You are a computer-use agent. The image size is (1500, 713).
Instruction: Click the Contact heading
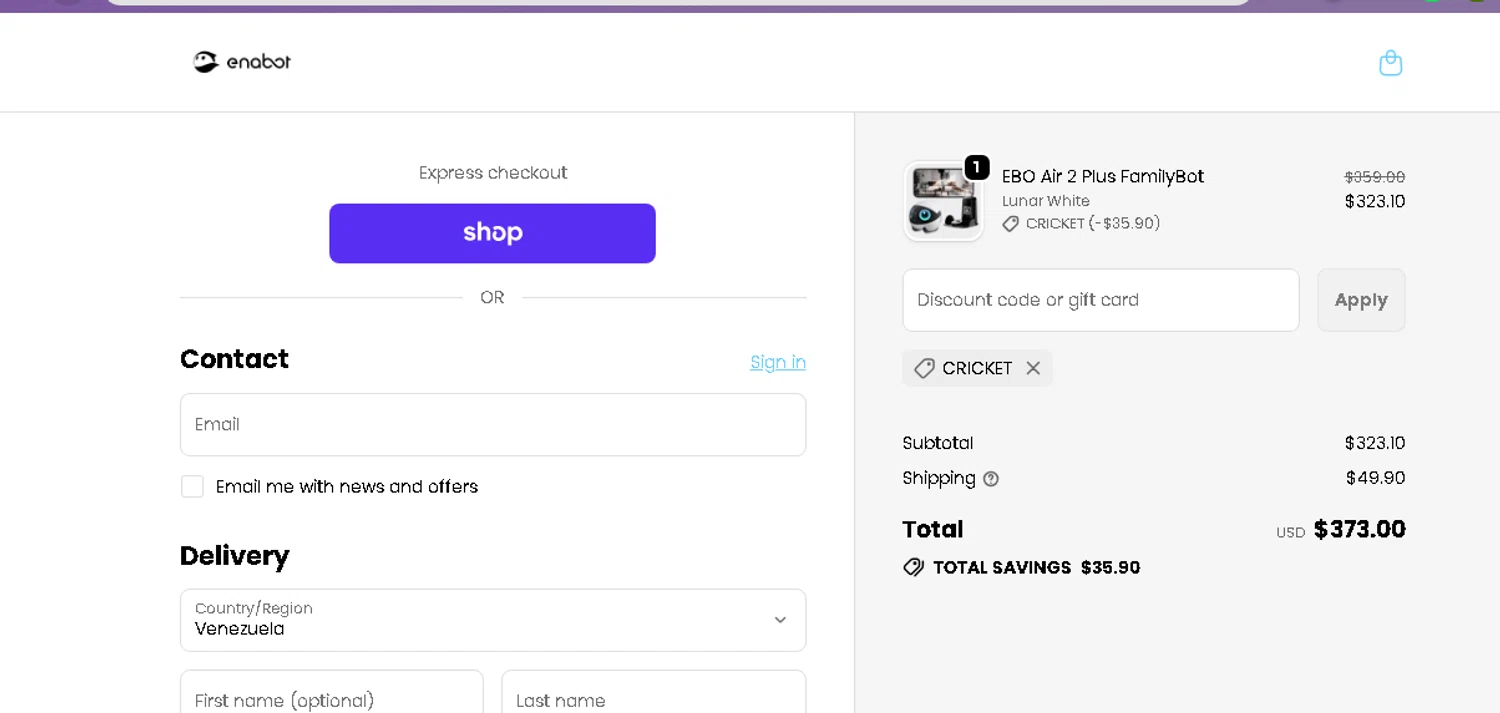tap(234, 359)
